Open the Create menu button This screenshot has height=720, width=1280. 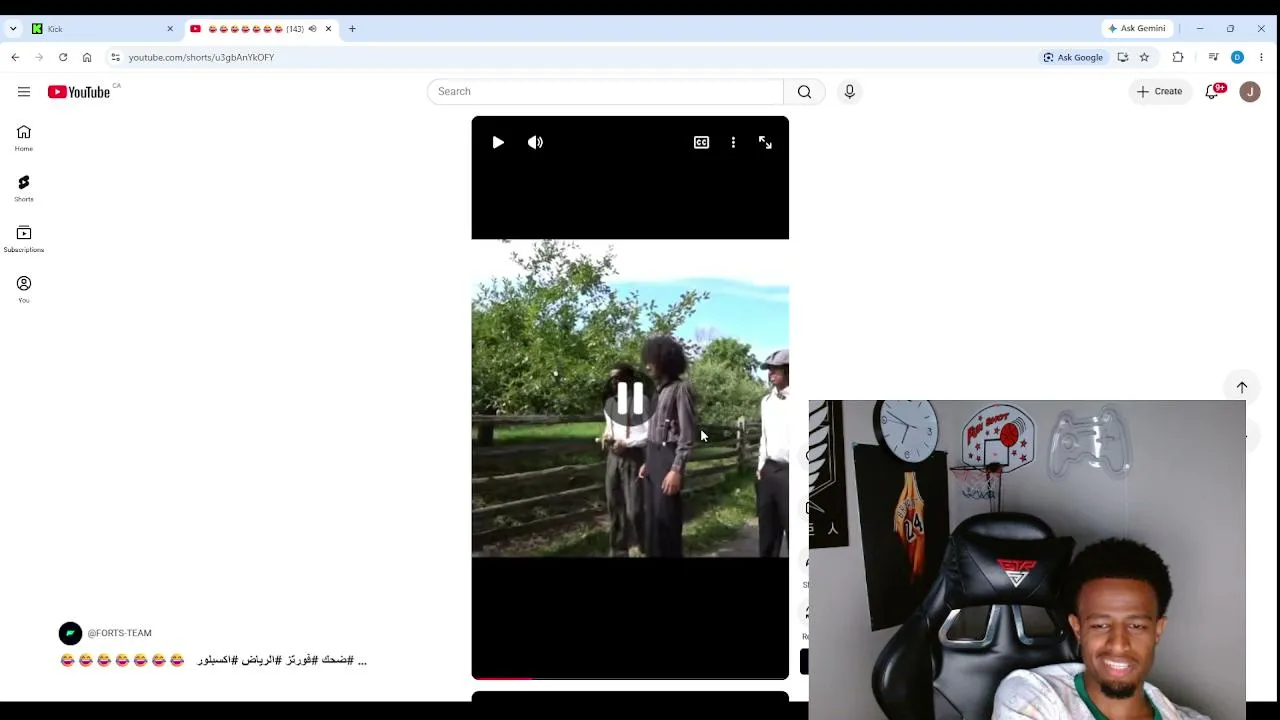[1159, 92]
